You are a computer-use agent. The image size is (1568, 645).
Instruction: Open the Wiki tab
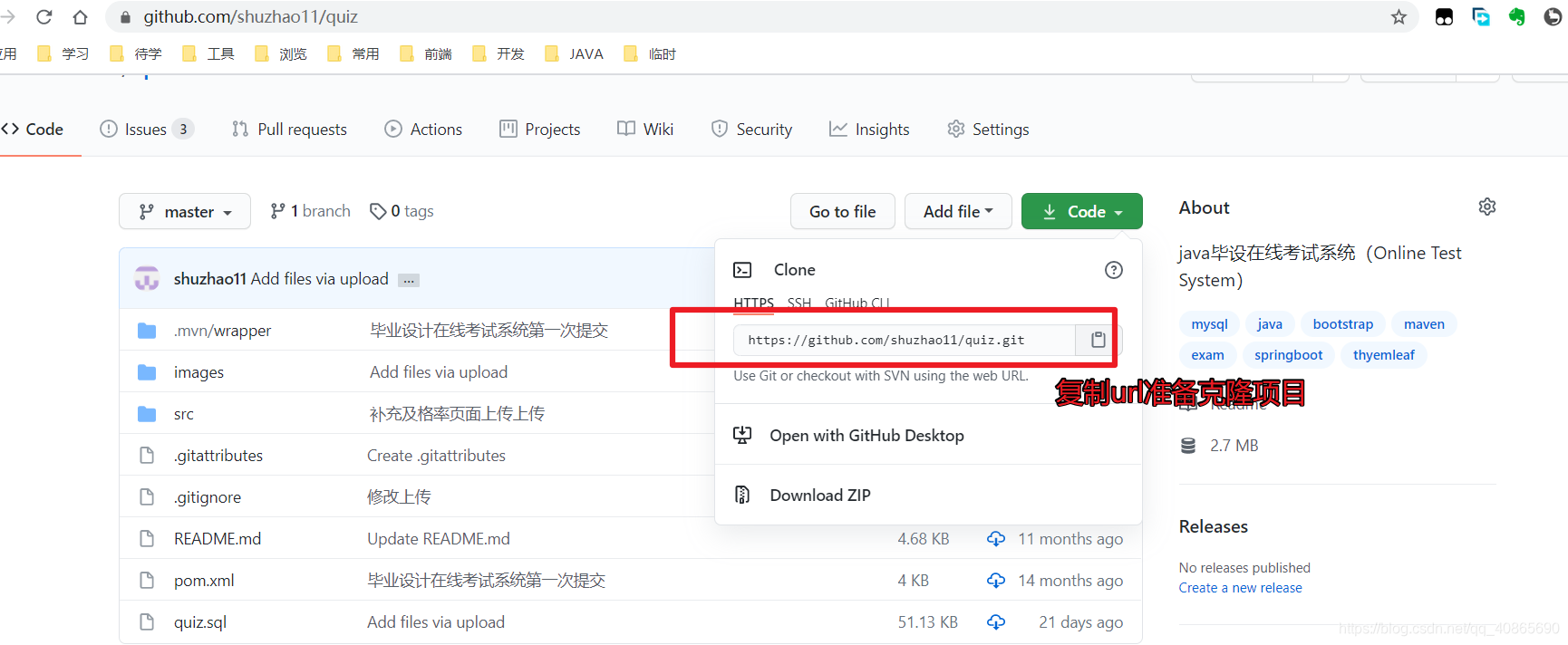(x=645, y=130)
